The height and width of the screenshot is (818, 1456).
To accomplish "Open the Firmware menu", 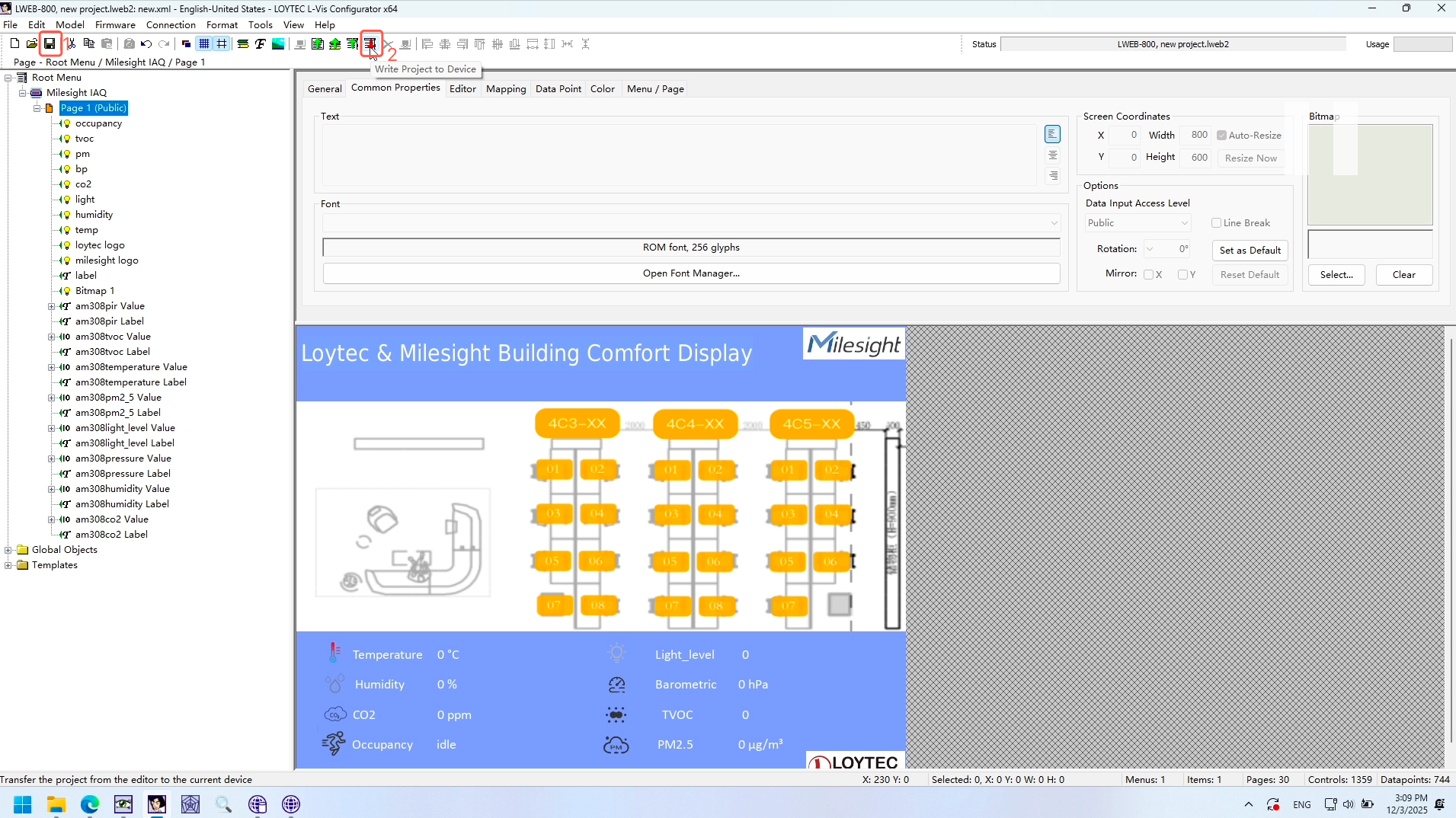I will click(115, 25).
